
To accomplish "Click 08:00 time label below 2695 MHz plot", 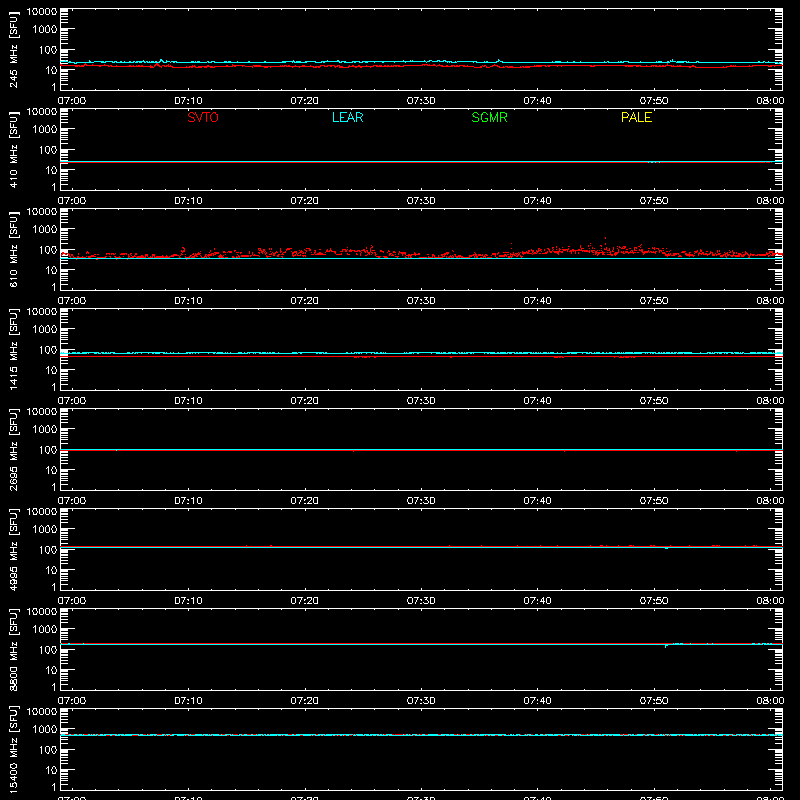I will [x=770, y=501].
